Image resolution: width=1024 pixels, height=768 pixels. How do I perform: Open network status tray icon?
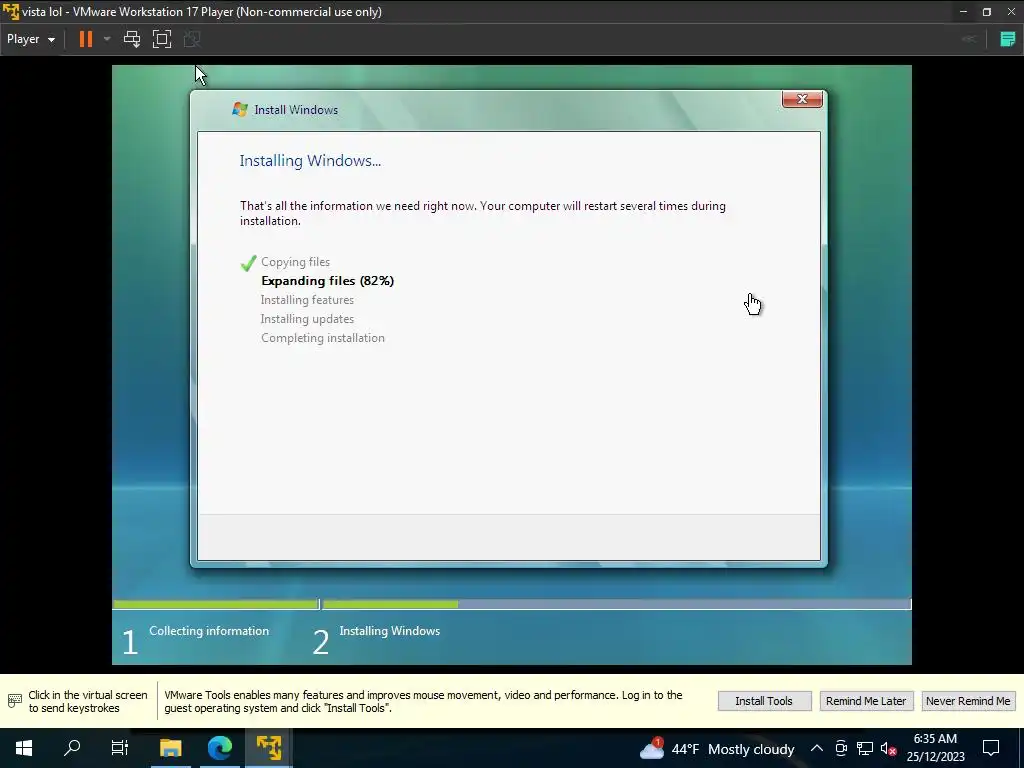865,748
